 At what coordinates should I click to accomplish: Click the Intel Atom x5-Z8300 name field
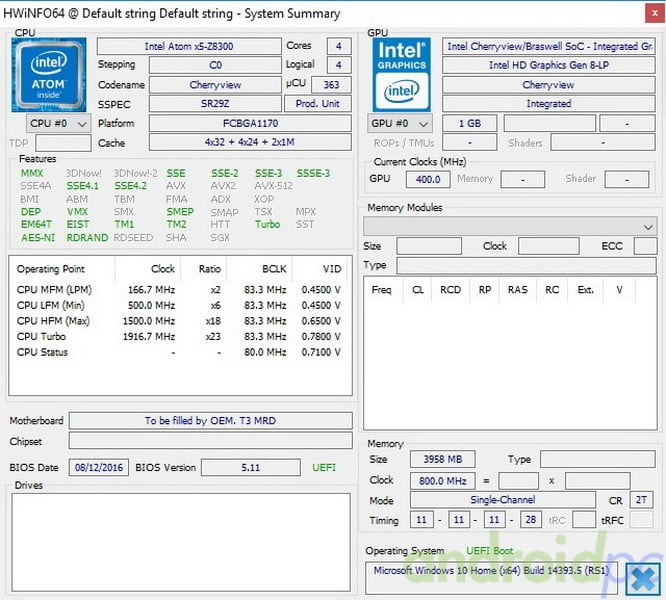click(x=215, y=47)
